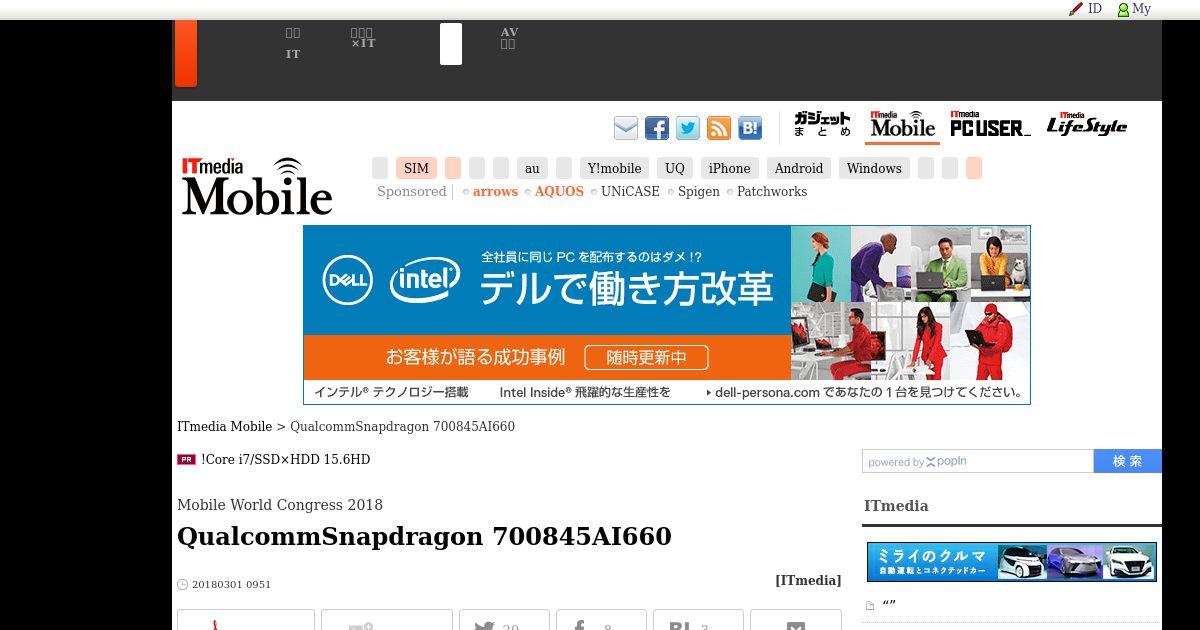
Task: Open the AV item in dark top navigation
Action: (x=509, y=38)
